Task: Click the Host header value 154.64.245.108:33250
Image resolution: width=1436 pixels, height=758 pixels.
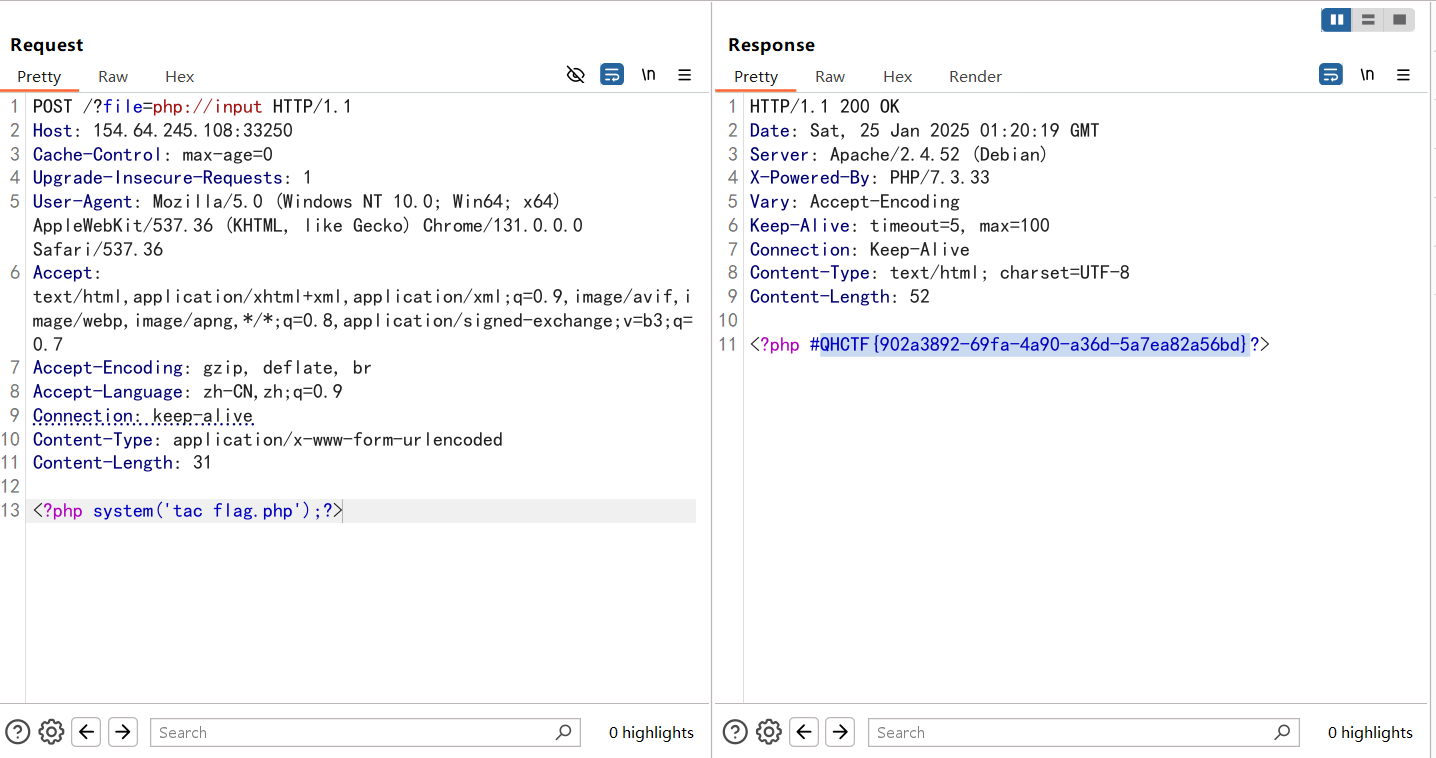Action: (x=193, y=131)
